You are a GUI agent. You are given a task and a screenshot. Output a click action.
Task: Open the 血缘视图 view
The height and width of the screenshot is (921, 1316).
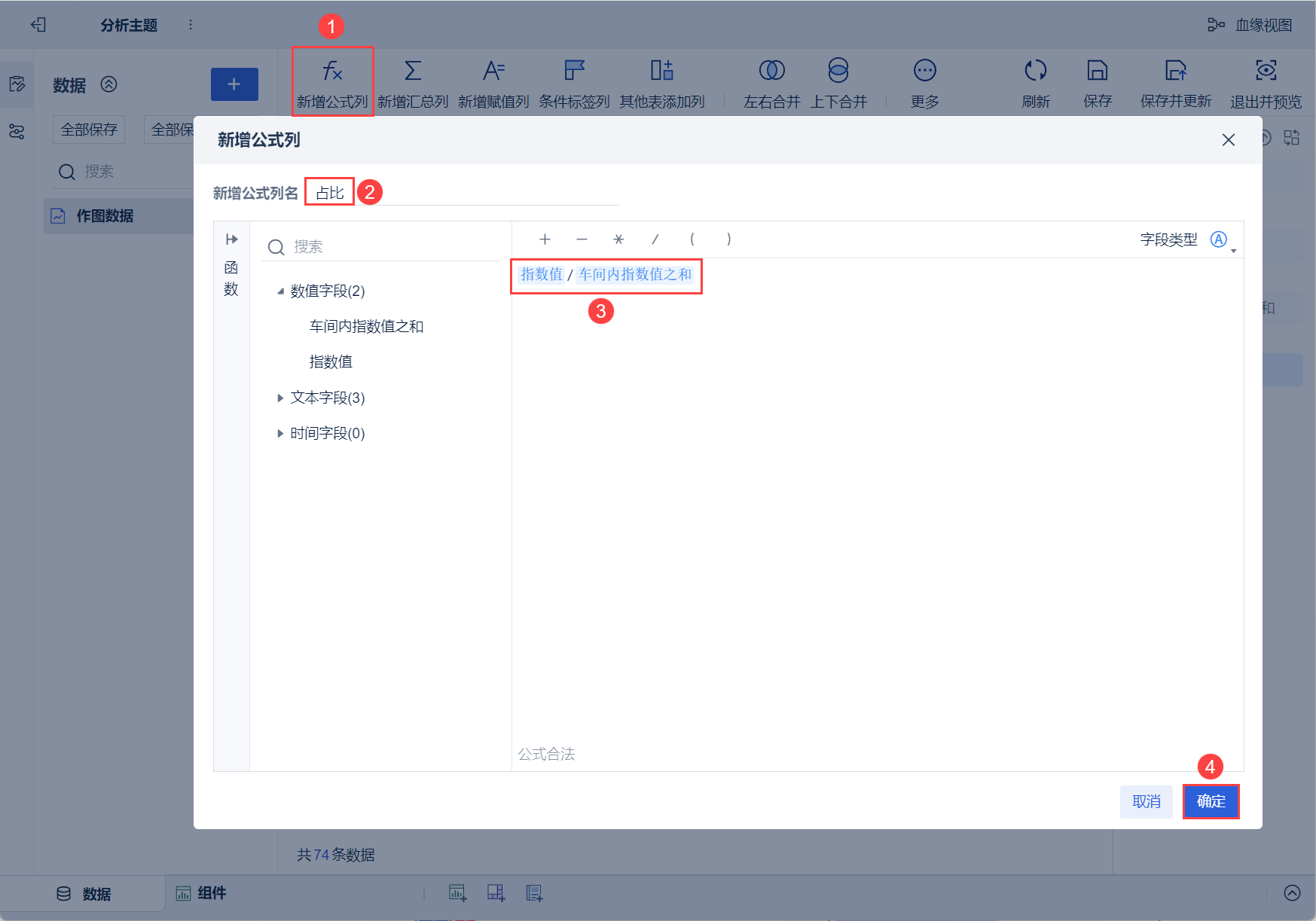pyautogui.click(x=1250, y=25)
